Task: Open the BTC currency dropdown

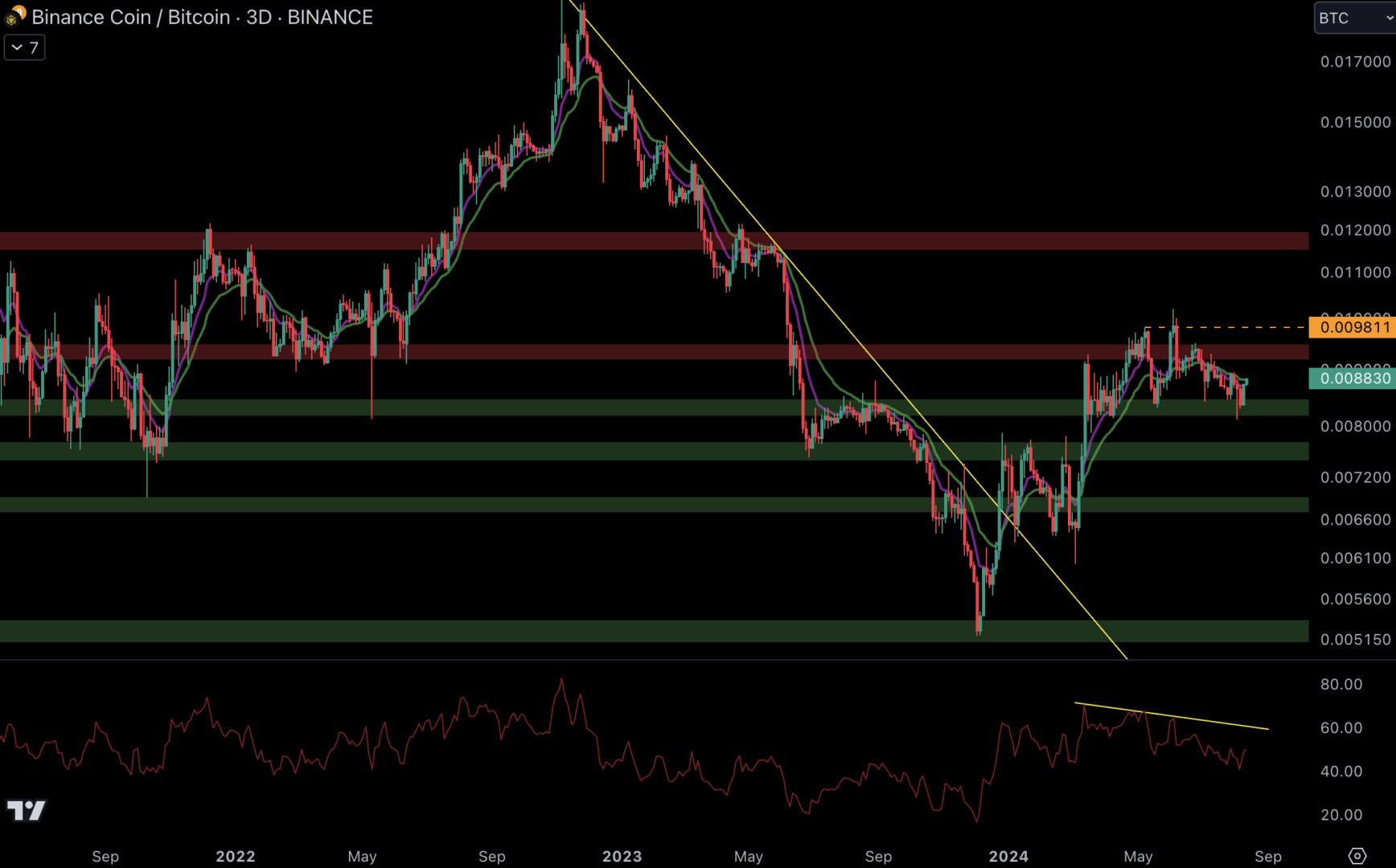Action: (1353, 18)
